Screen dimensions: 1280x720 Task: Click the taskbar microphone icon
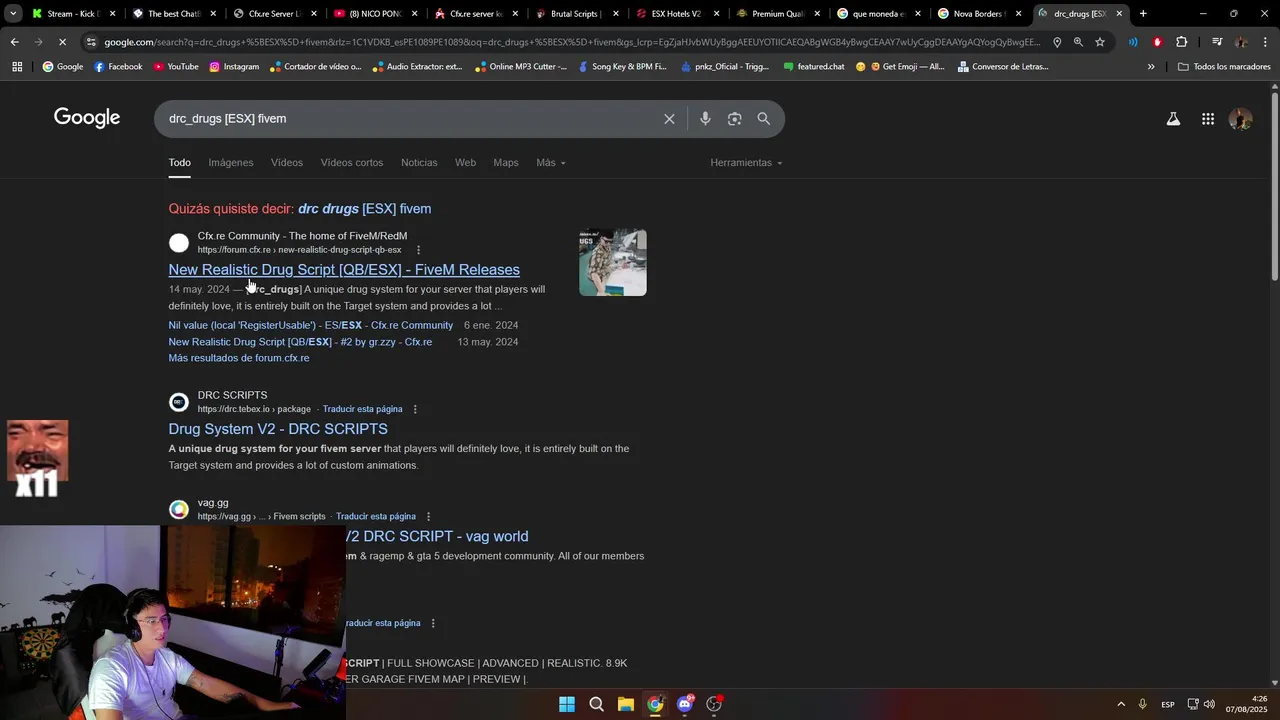(x=1142, y=704)
